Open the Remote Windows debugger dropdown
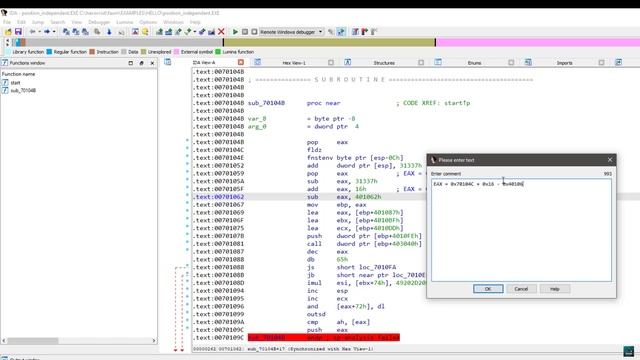640x360 pixels. tap(320, 32)
